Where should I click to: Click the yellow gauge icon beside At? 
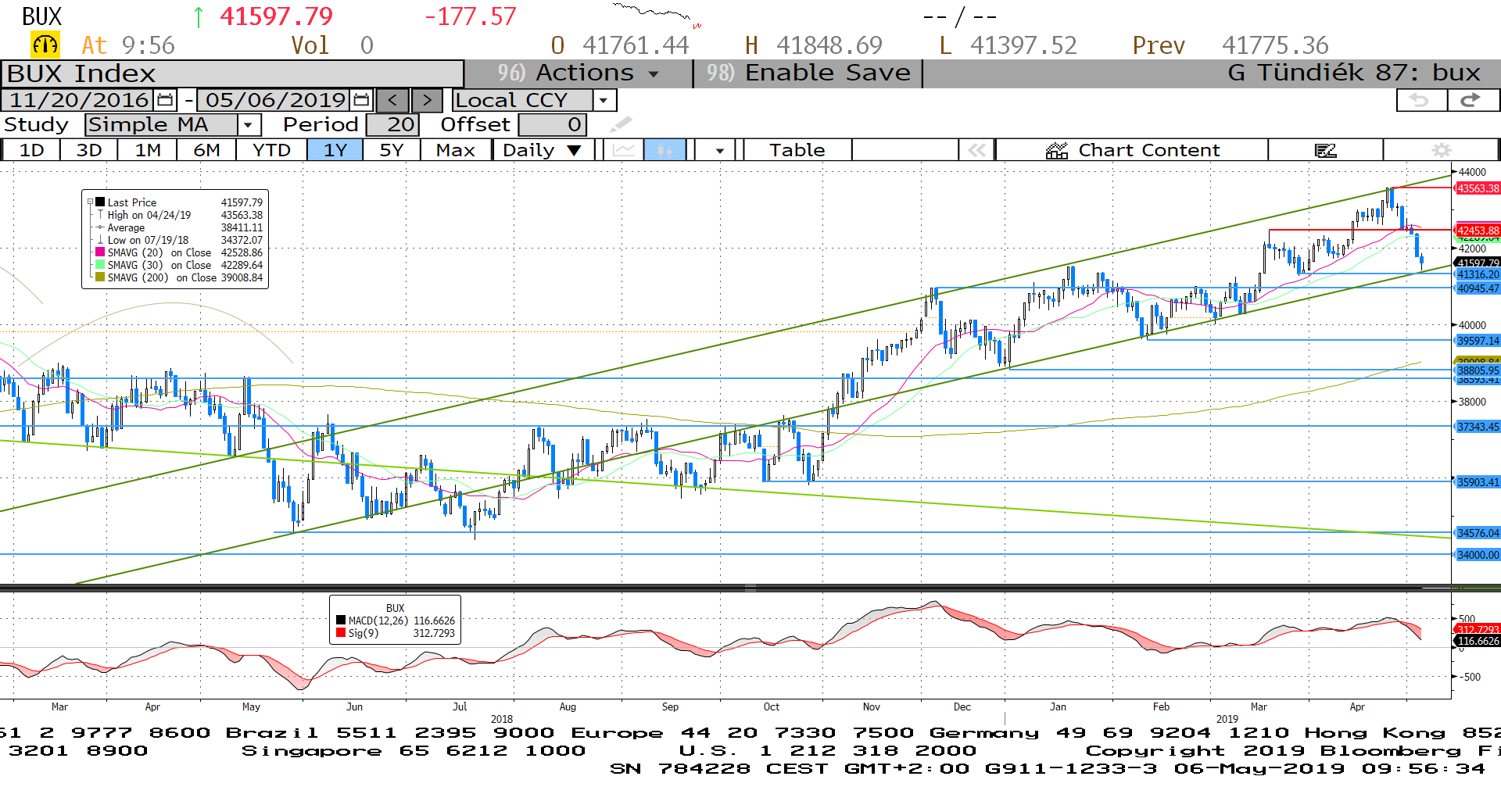[x=45, y=45]
